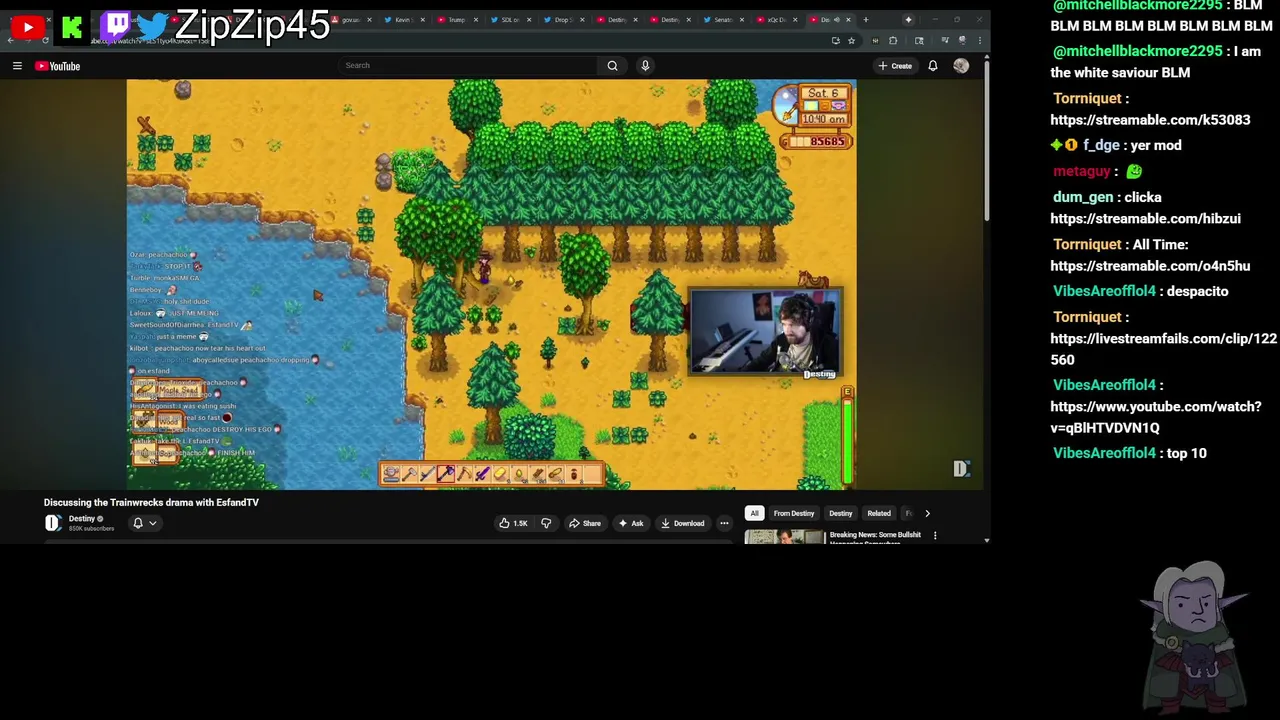
Task: Click the video title text
Action: click(x=151, y=502)
